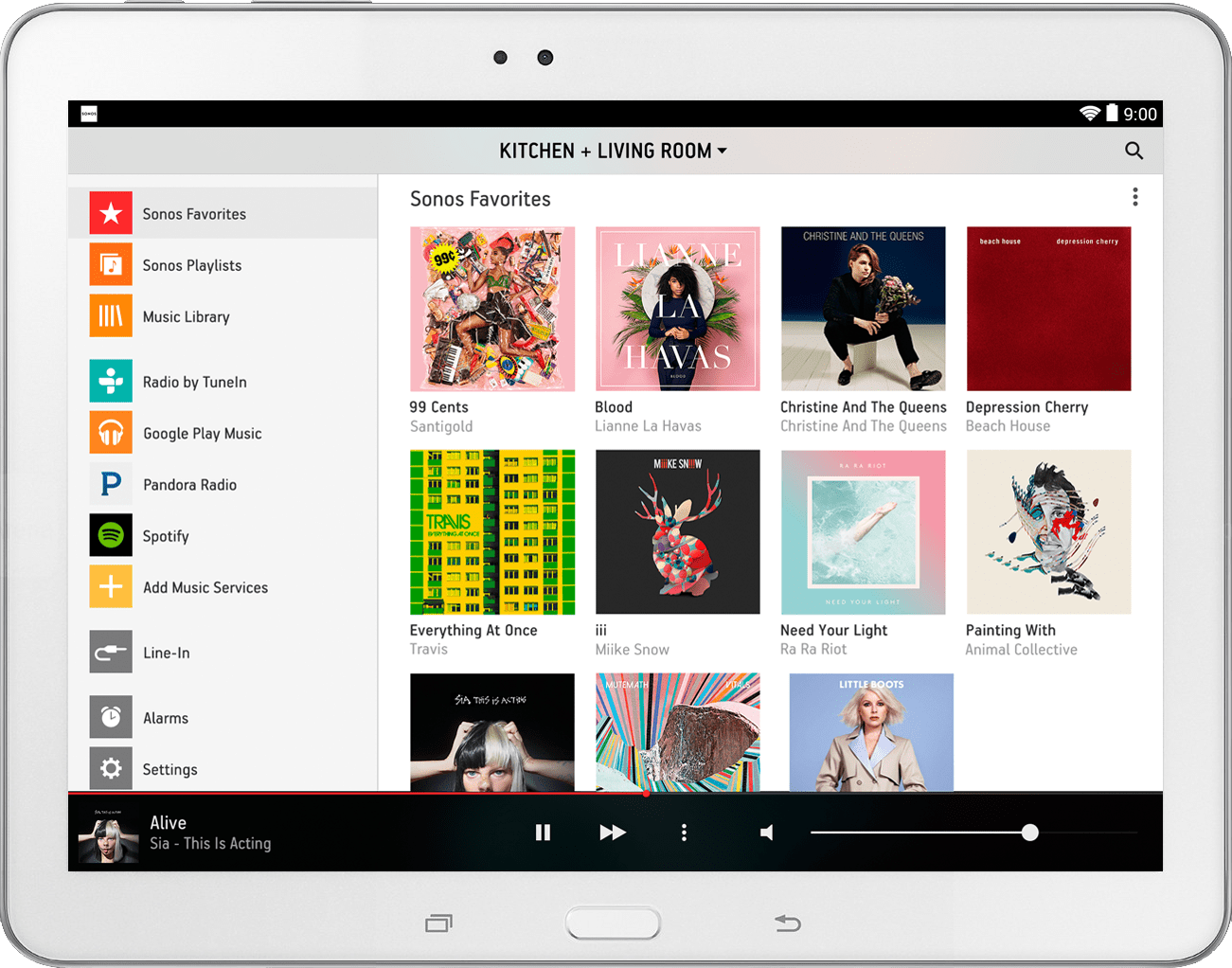Screen dimensions: 1232x968
Task: Open the Painting With album cover
Action: (x=1049, y=532)
